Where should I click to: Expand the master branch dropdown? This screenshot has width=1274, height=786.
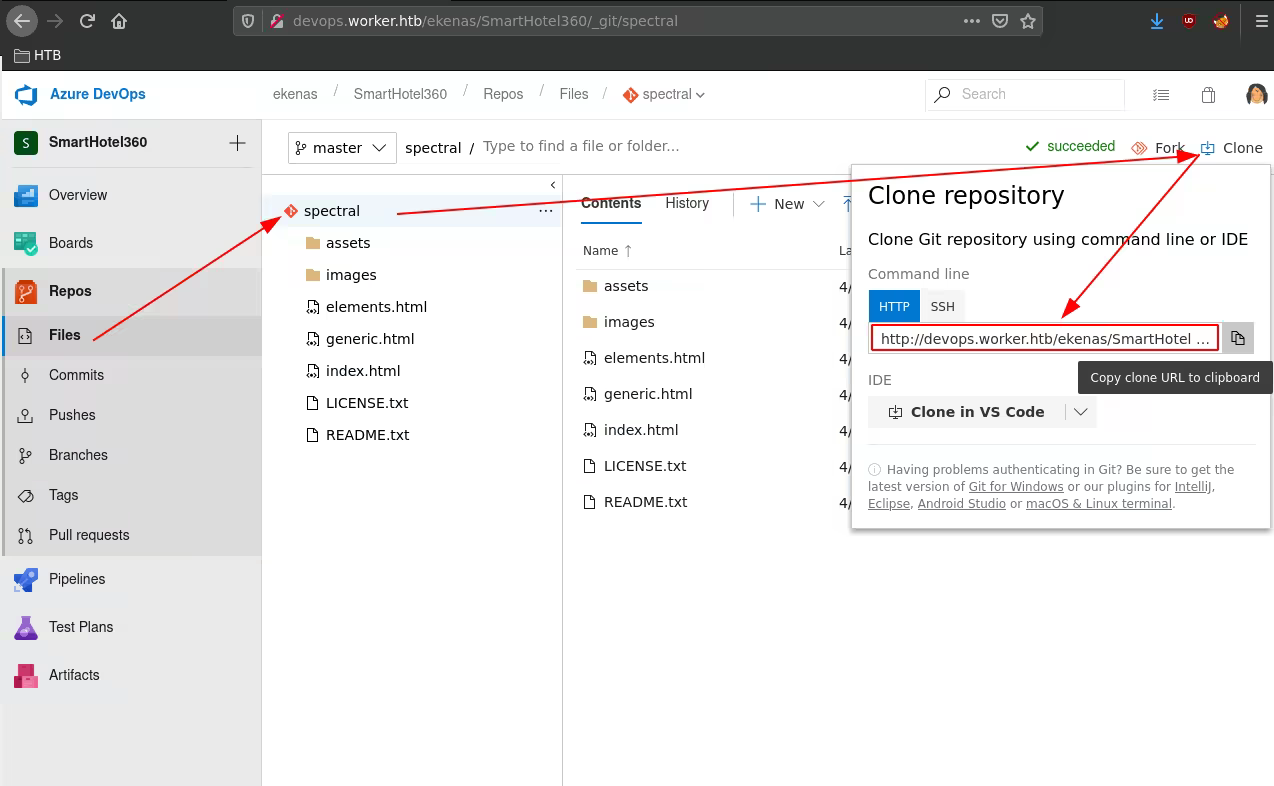342,148
